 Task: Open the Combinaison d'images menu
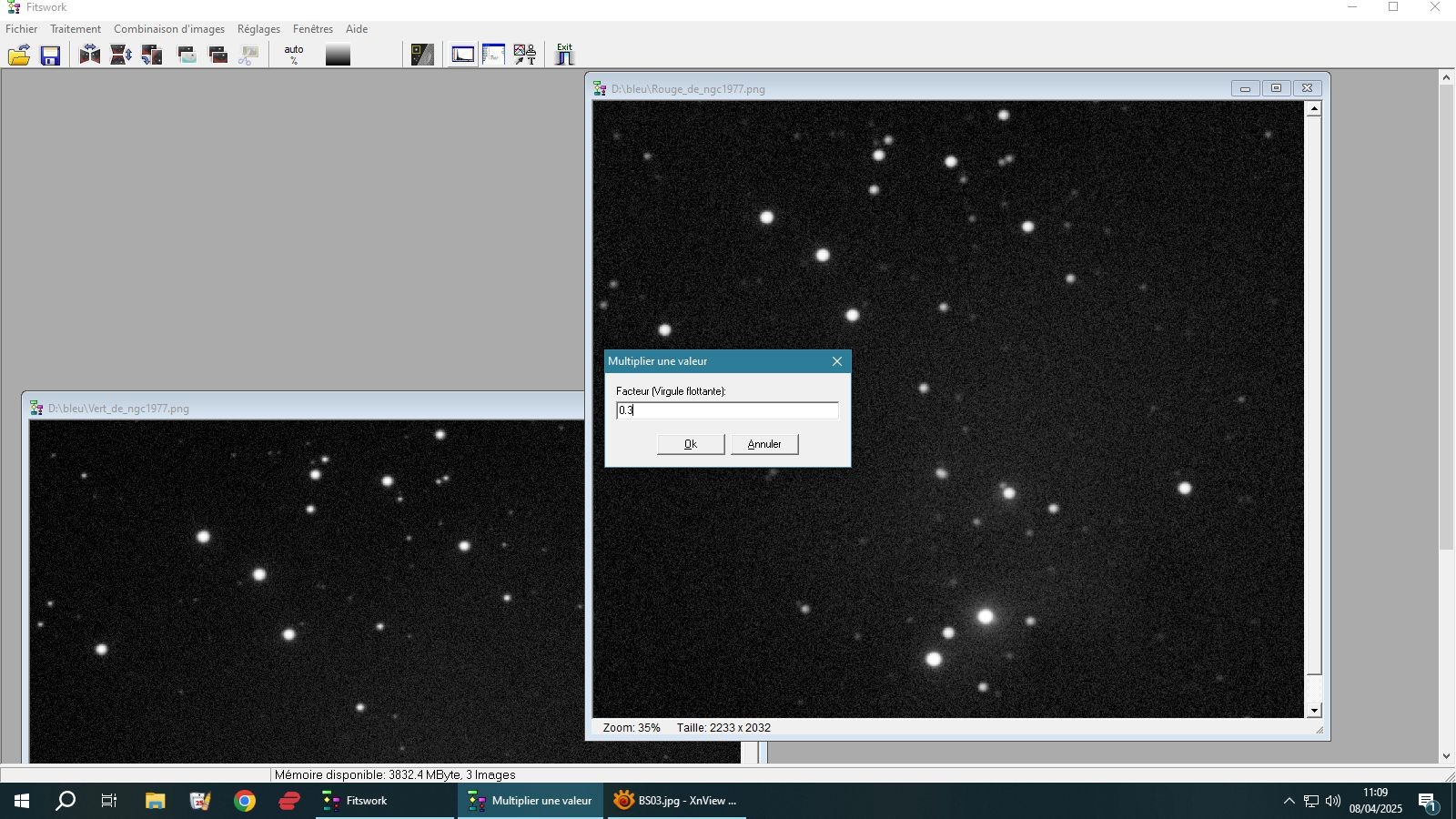[169, 29]
